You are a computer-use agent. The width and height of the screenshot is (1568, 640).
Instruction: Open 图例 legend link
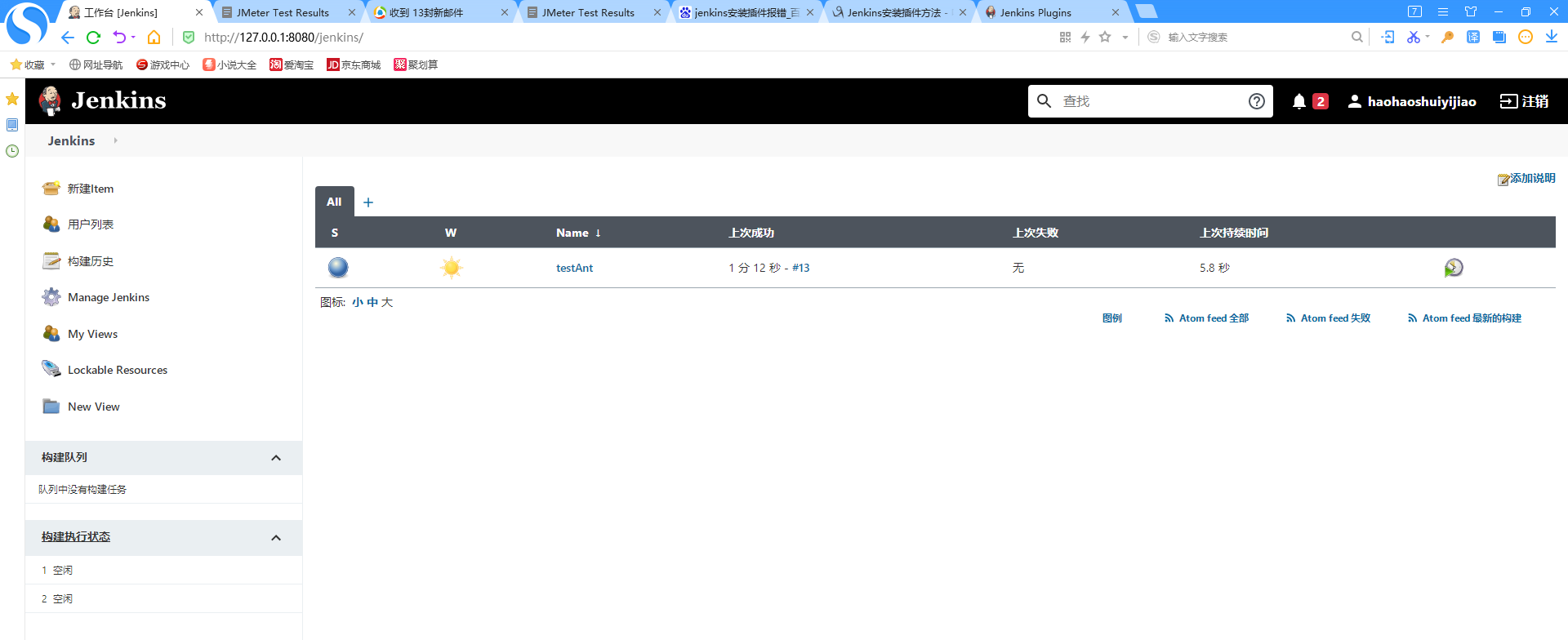point(1111,318)
